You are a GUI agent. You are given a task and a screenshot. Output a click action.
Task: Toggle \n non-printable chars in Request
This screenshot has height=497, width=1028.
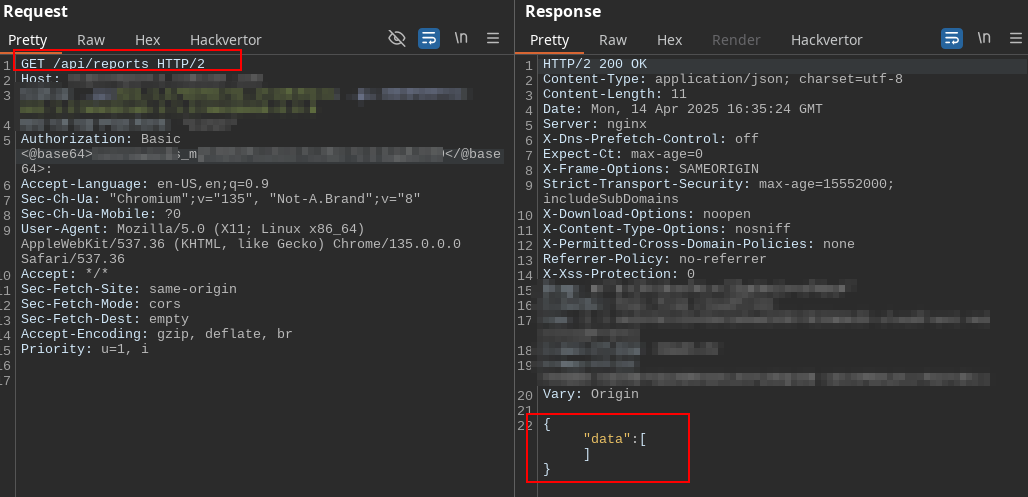tap(461, 38)
